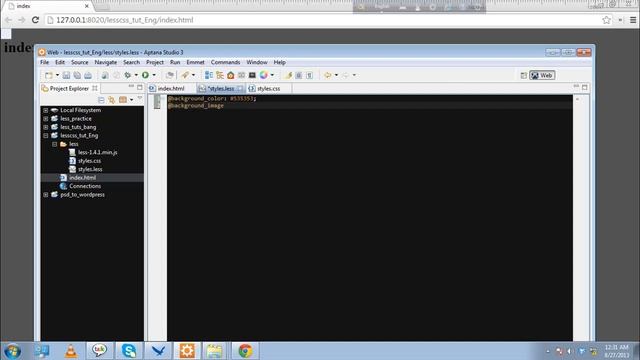Click the color wheel Themes icon
Image resolution: width=640 pixels, height=360 pixels.
pos(264,75)
